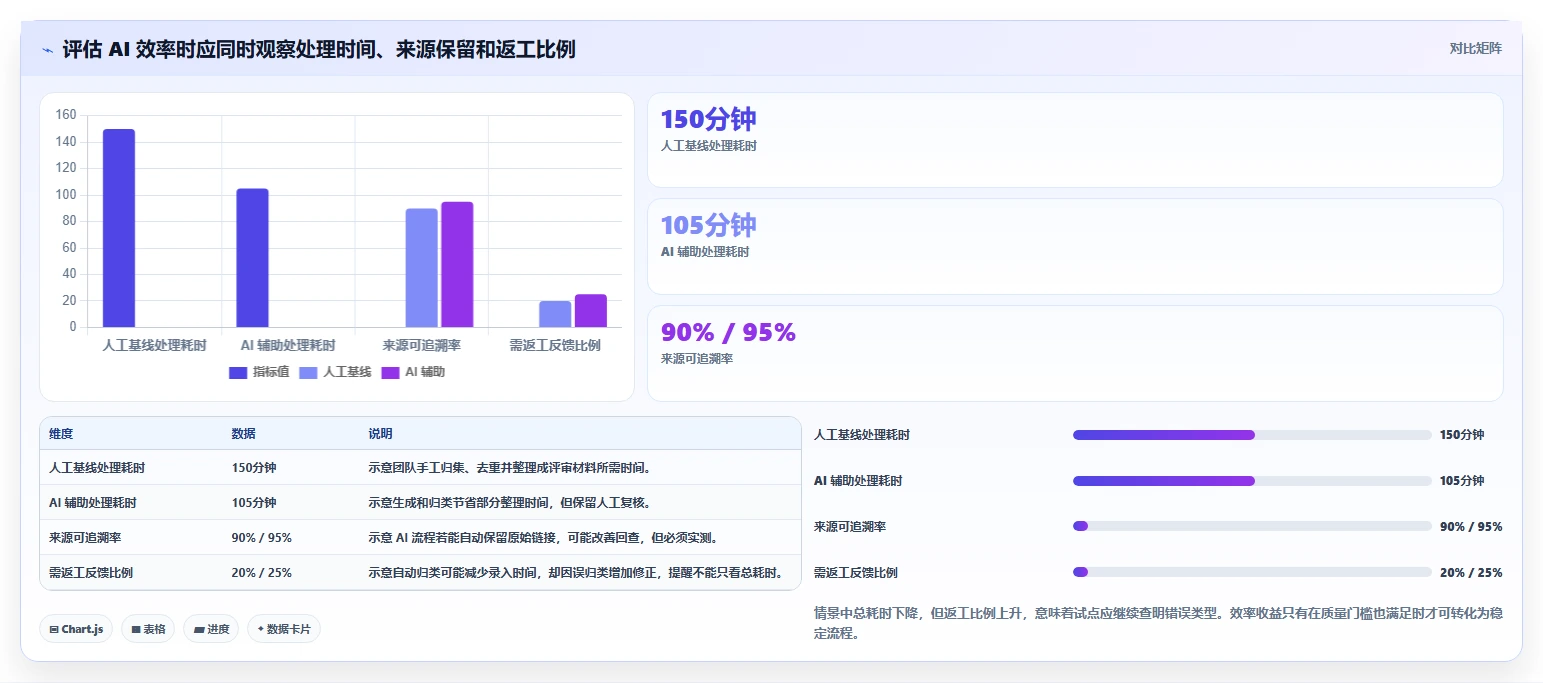Click the 150分钟 stat card value
This screenshot has width=1543, height=683.
point(708,119)
